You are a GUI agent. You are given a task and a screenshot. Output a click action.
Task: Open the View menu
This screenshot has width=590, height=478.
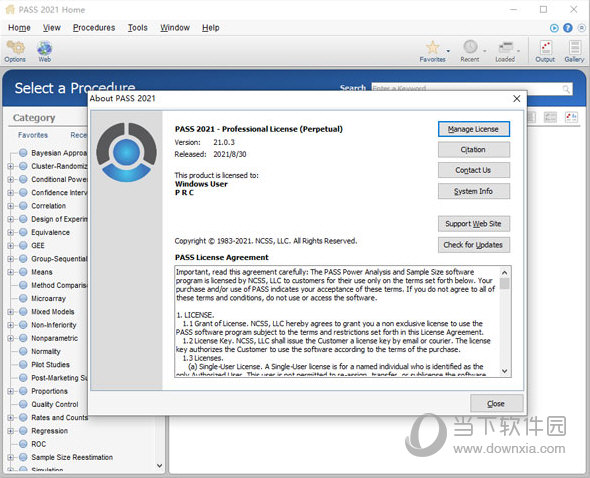click(52, 28)
